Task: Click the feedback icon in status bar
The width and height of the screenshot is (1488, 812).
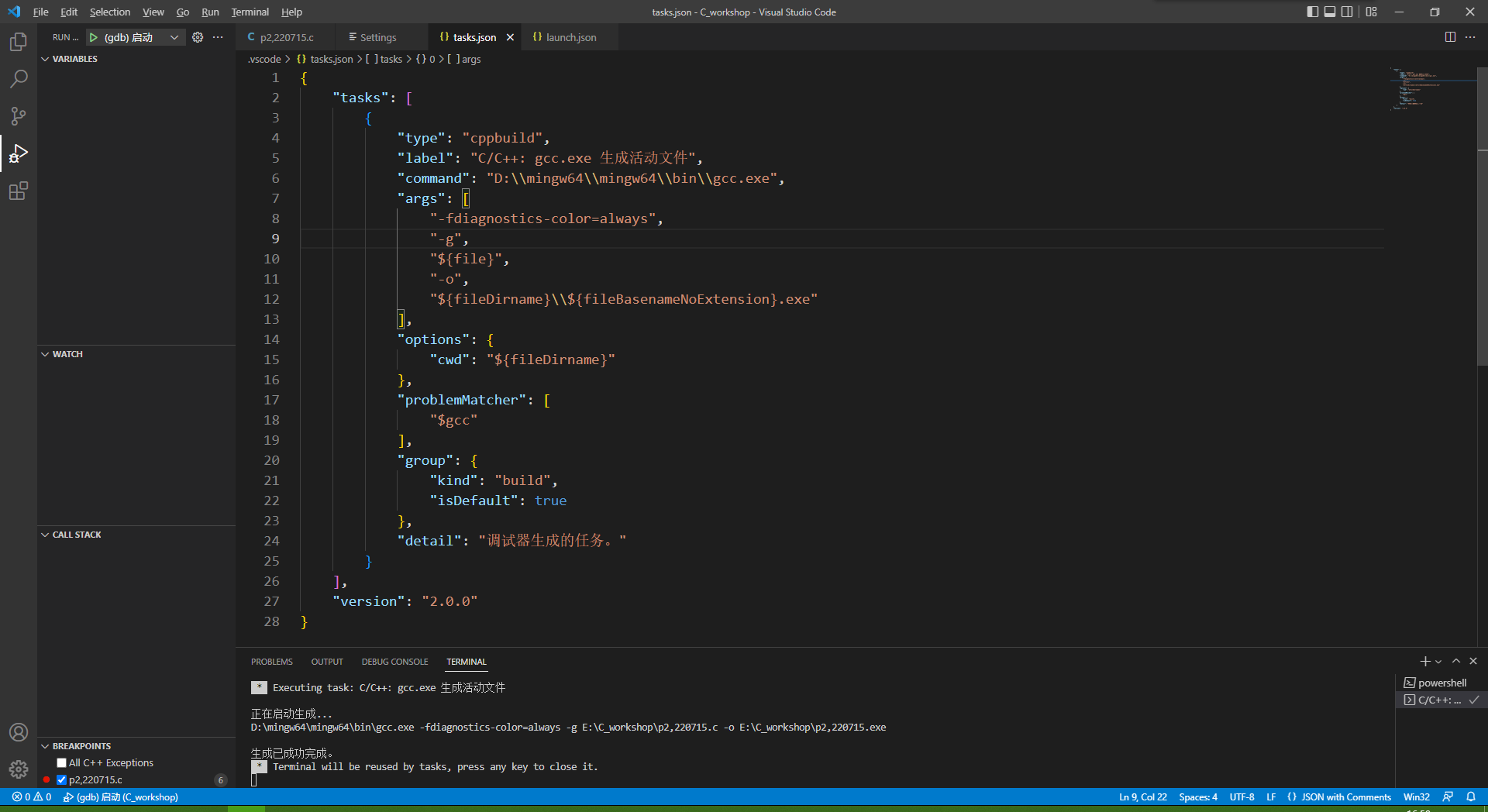Action: (1448, 797)
